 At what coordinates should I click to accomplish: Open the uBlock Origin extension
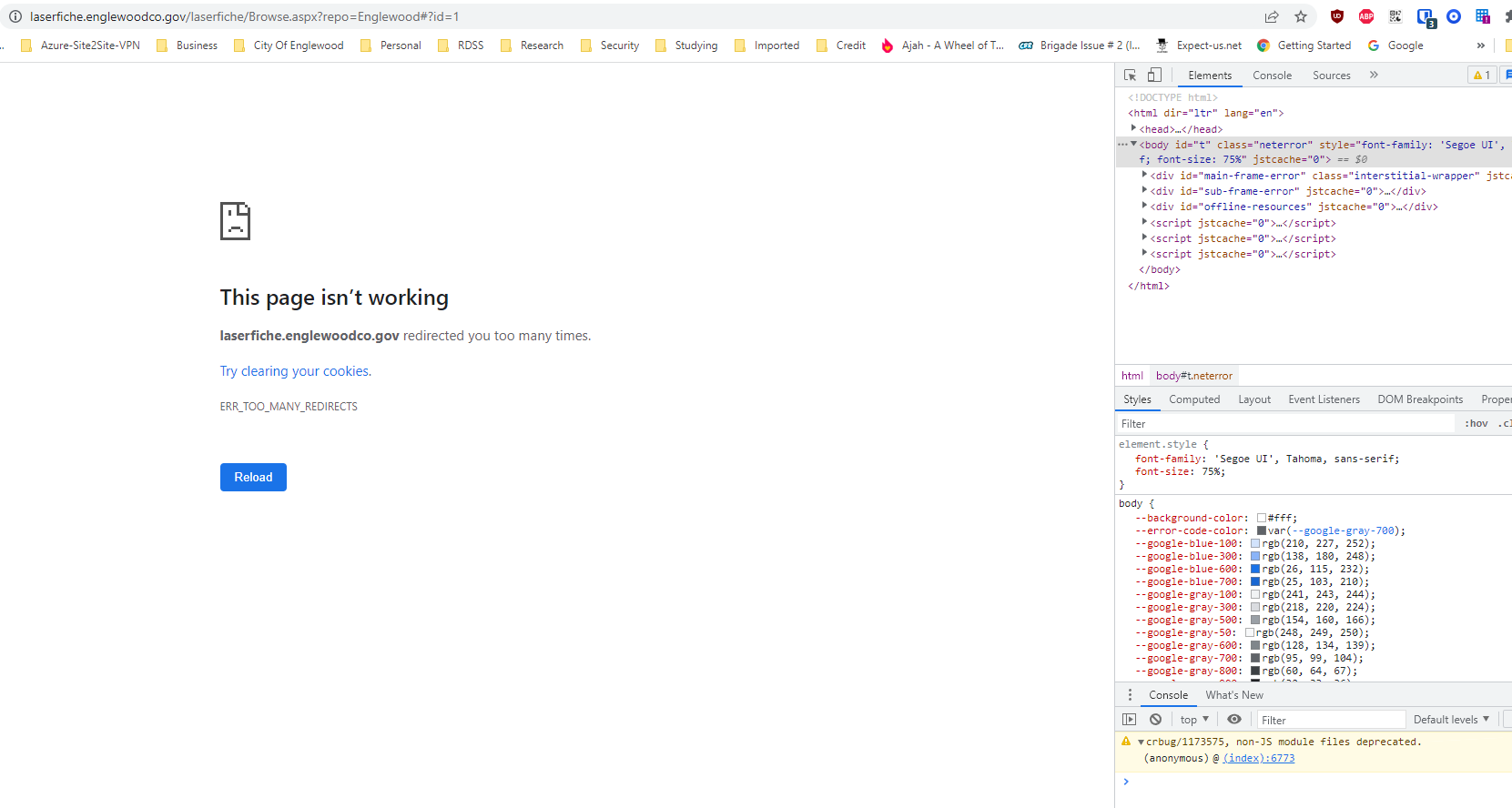click(1337, 16)
